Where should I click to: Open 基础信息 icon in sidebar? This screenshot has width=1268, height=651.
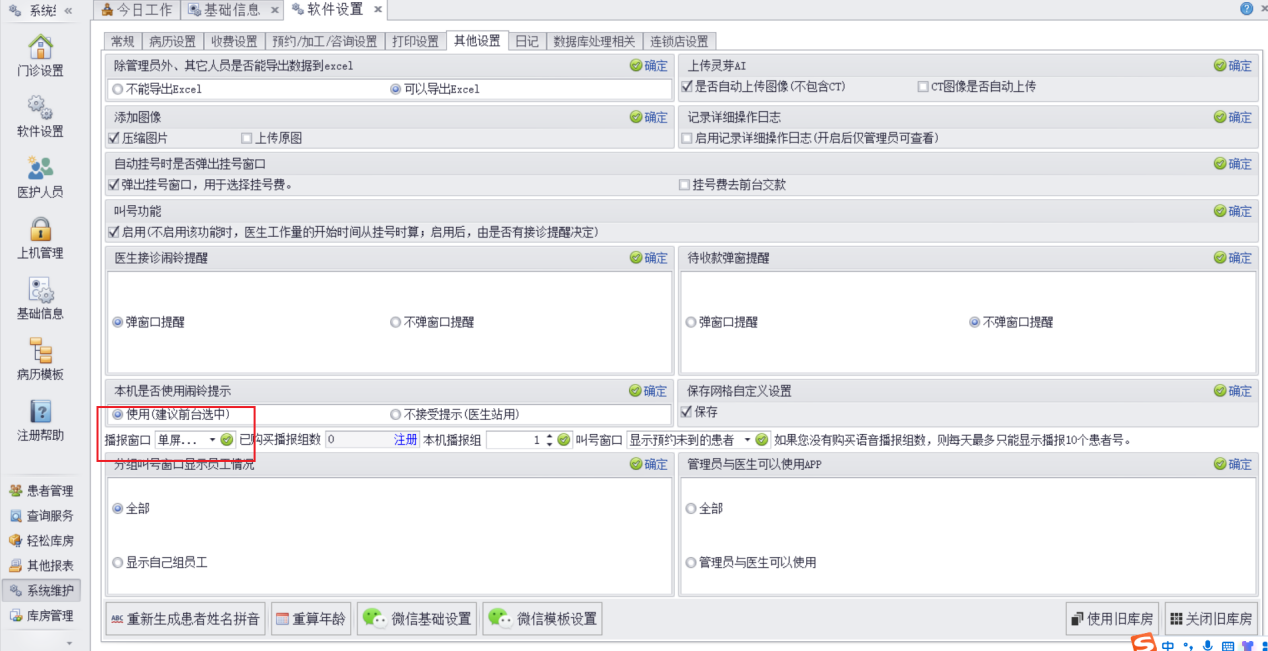40,290
